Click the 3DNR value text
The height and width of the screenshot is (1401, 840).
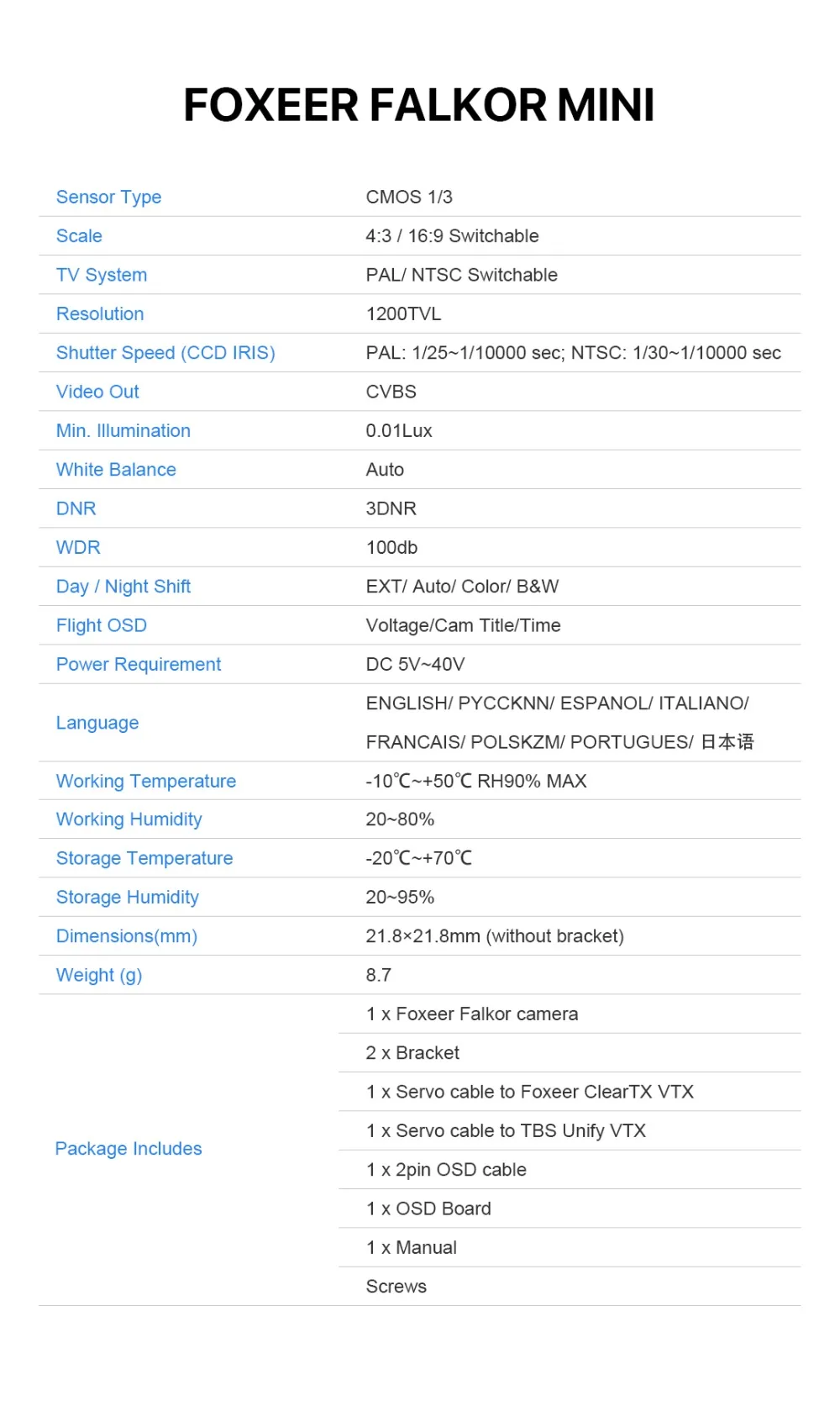[391, 509]
